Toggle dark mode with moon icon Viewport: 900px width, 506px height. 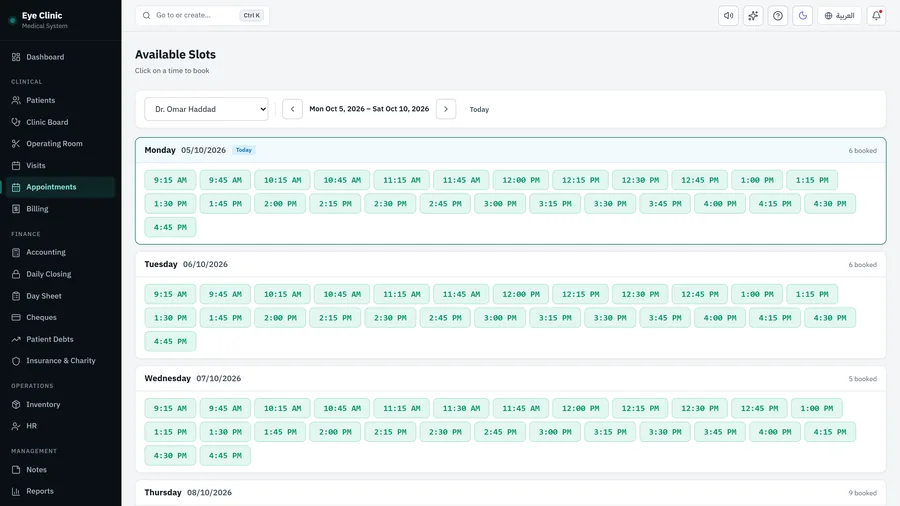(x=802, y=15)
